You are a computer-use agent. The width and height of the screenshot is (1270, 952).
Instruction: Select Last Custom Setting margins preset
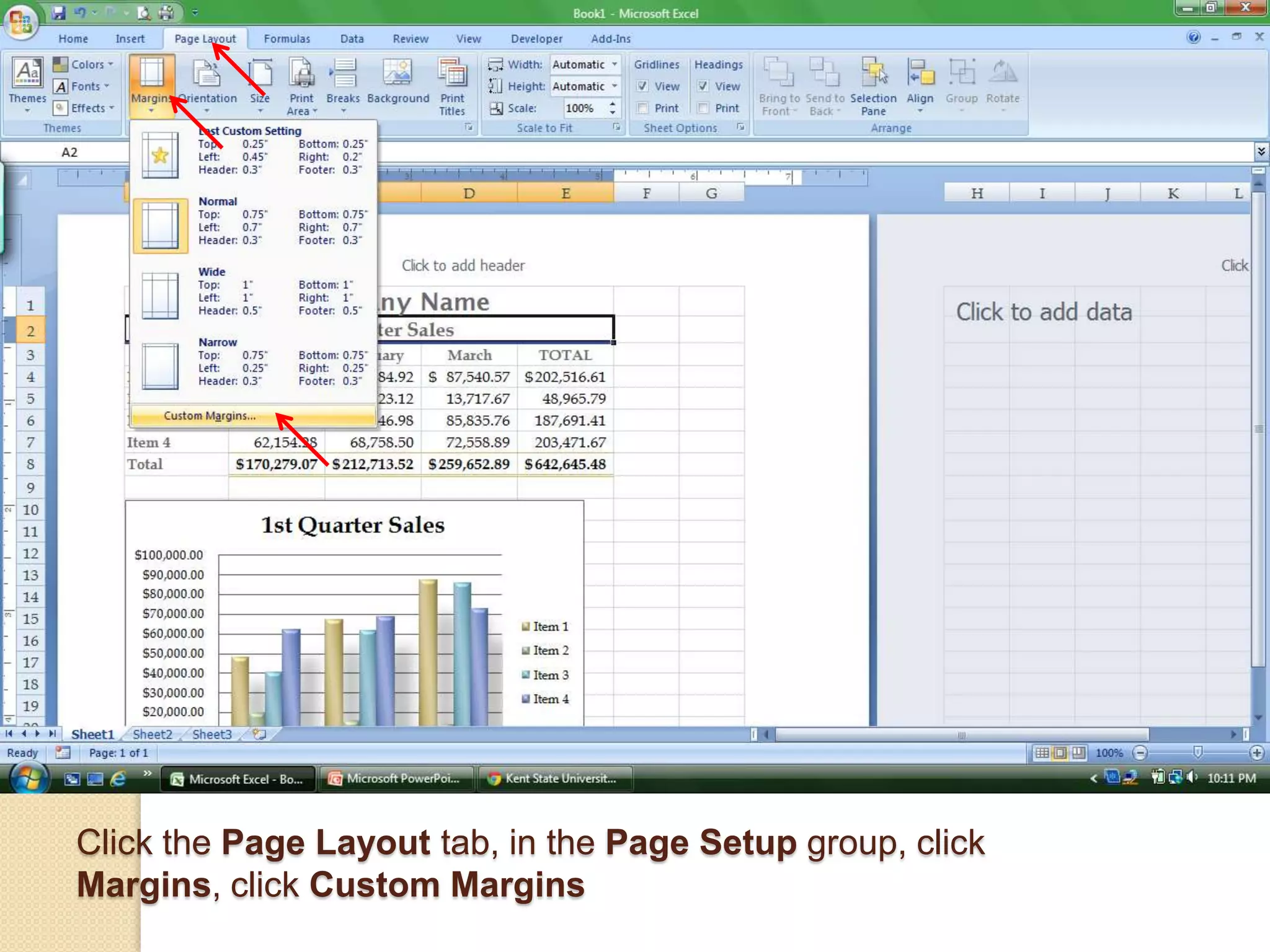pos(253,154)
